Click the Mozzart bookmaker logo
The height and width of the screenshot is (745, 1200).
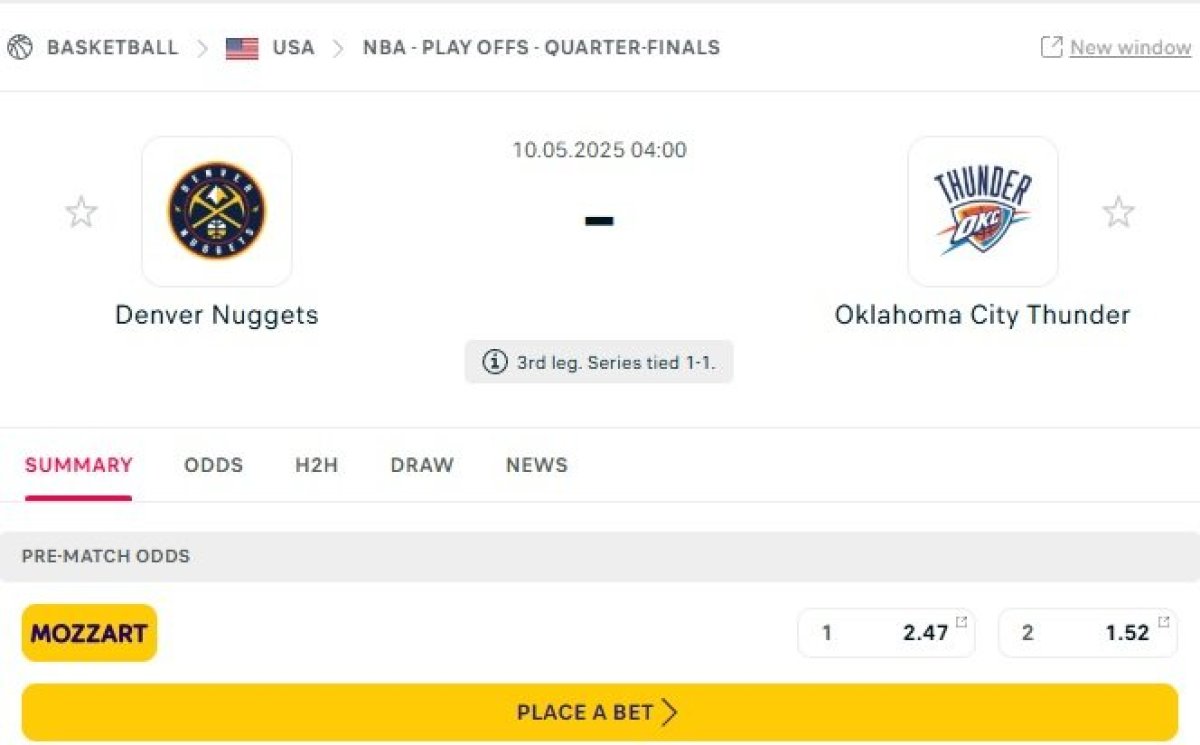click(89, 632)
